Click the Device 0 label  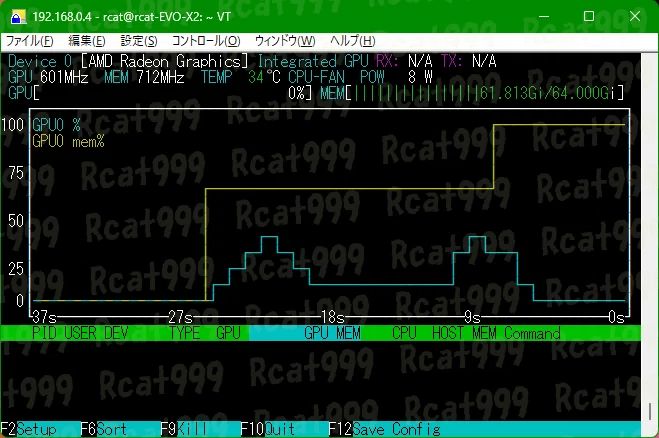click(x=40, y=61)
